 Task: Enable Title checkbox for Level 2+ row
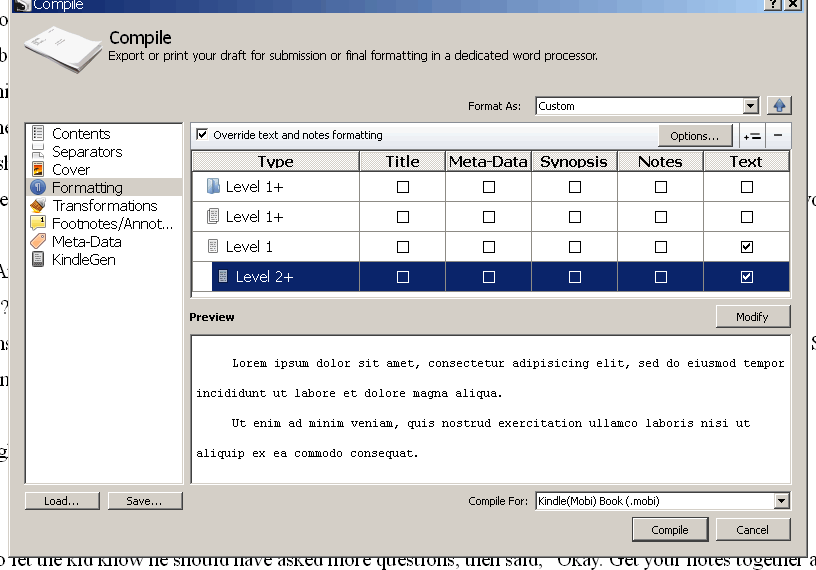(403, 277)
